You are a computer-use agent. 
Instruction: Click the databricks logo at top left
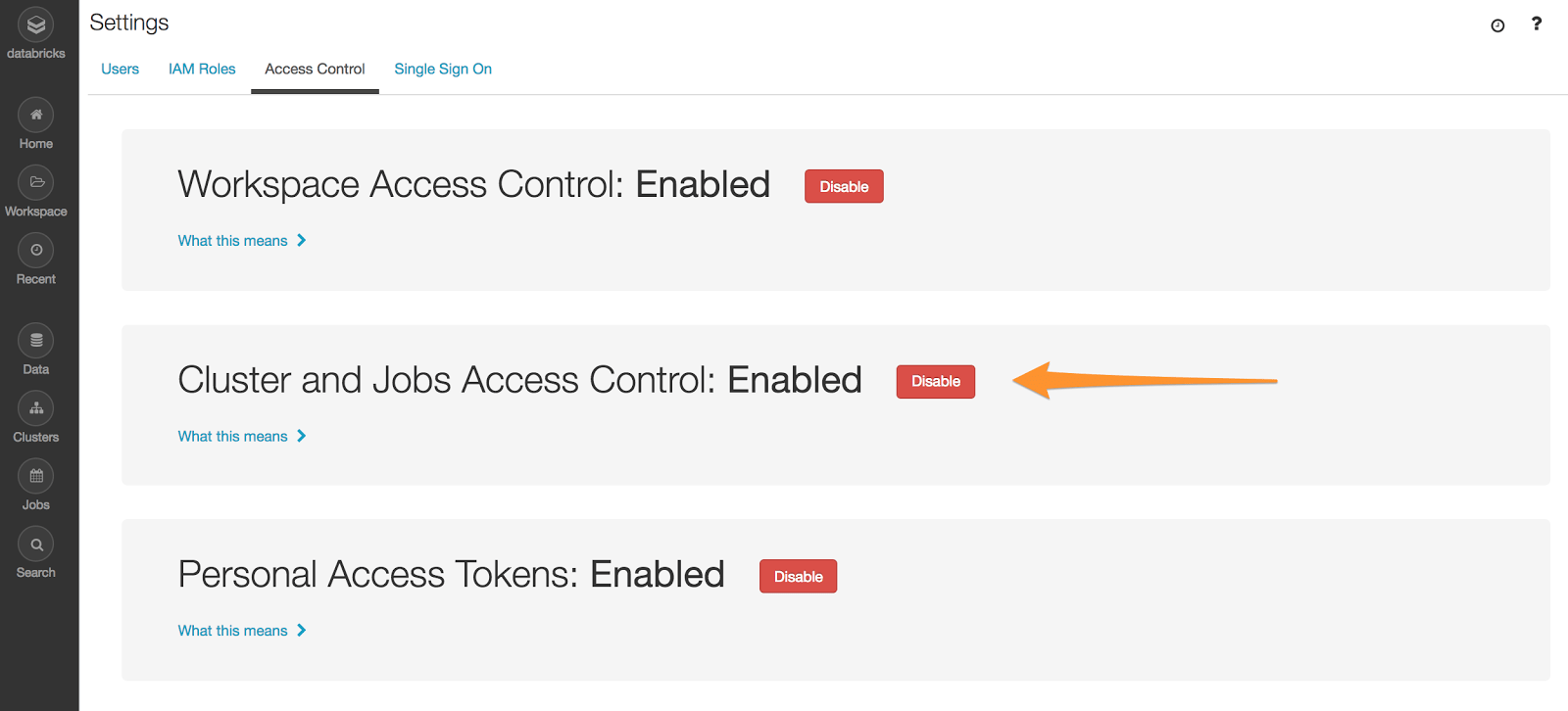click(x=35, y=26)
